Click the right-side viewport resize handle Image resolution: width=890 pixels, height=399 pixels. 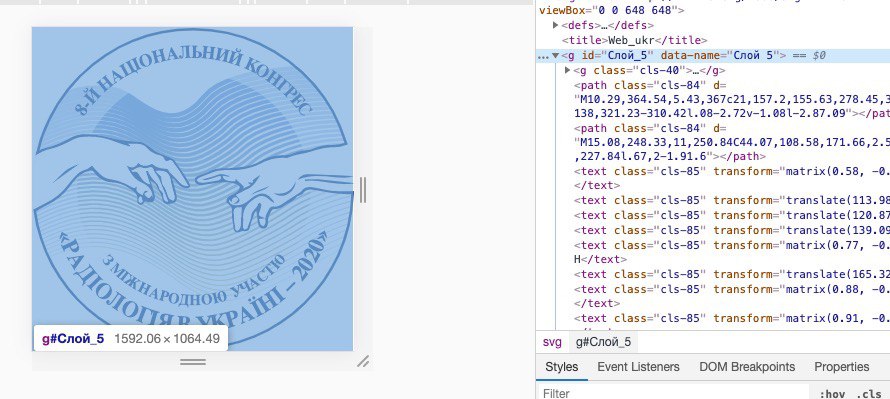click(363, 190)
